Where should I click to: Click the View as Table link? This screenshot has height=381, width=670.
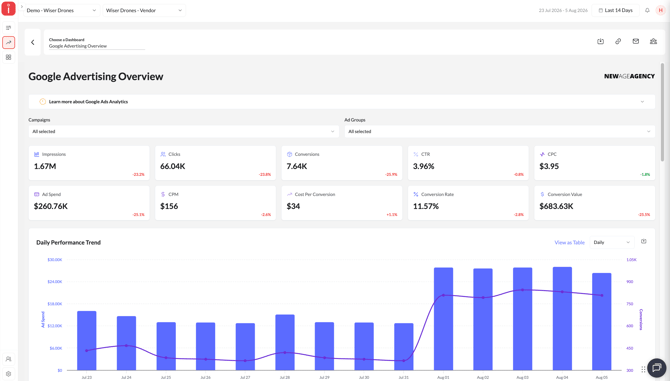pyautogui.click(x=569, y=242)
